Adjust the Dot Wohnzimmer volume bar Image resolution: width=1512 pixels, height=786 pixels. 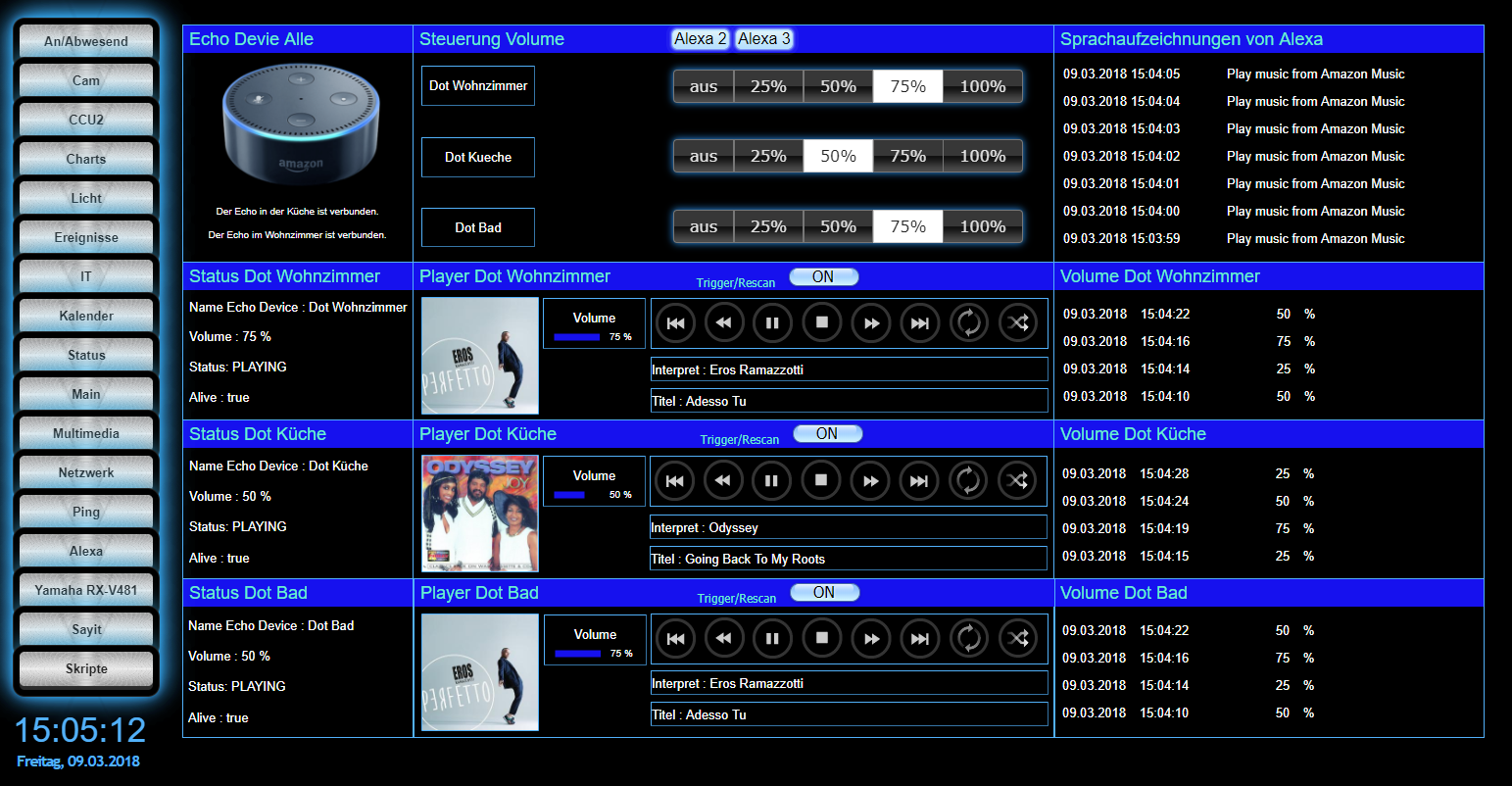click(579, 336)
